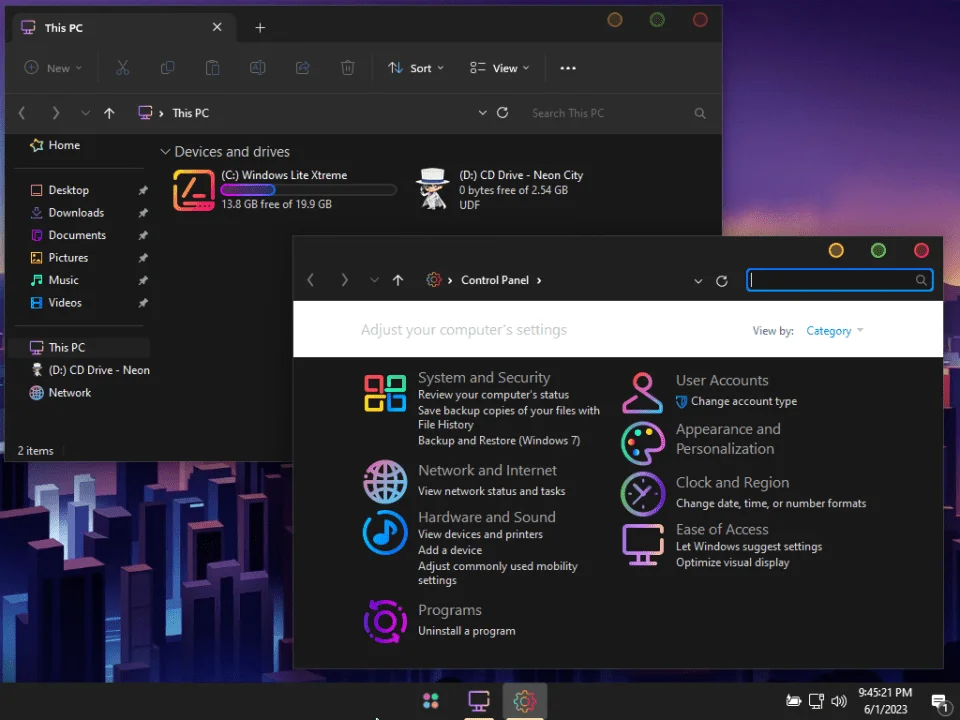Open Appearance and Personalization palette icon

click(x=642, y=443)
